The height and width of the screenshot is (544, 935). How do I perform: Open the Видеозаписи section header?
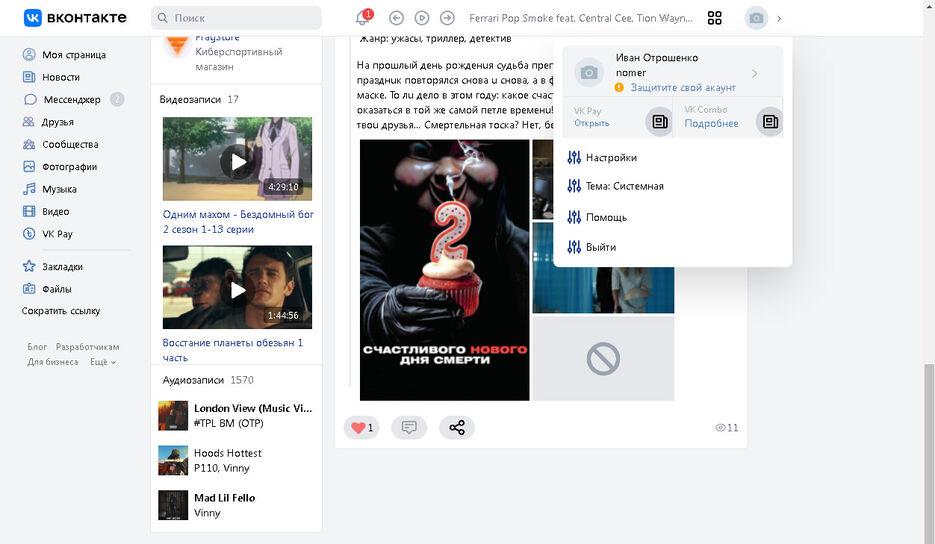[x=199, y=100]
